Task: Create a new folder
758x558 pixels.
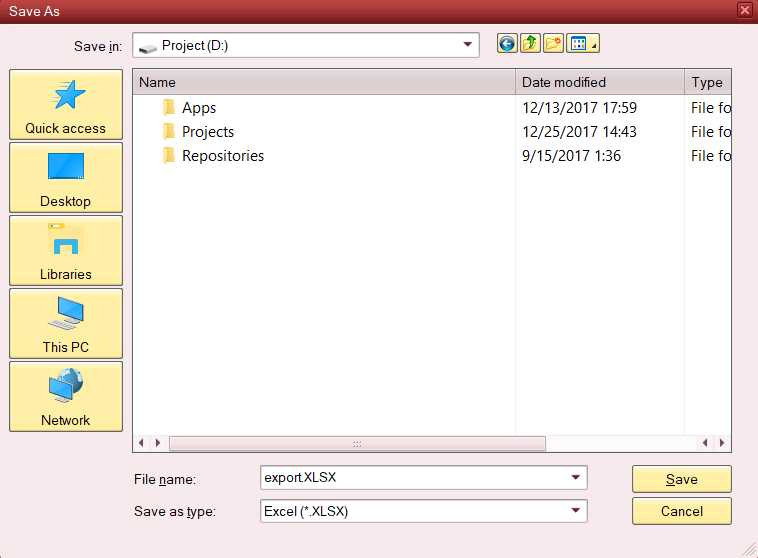Action: (x=554, y=44)
